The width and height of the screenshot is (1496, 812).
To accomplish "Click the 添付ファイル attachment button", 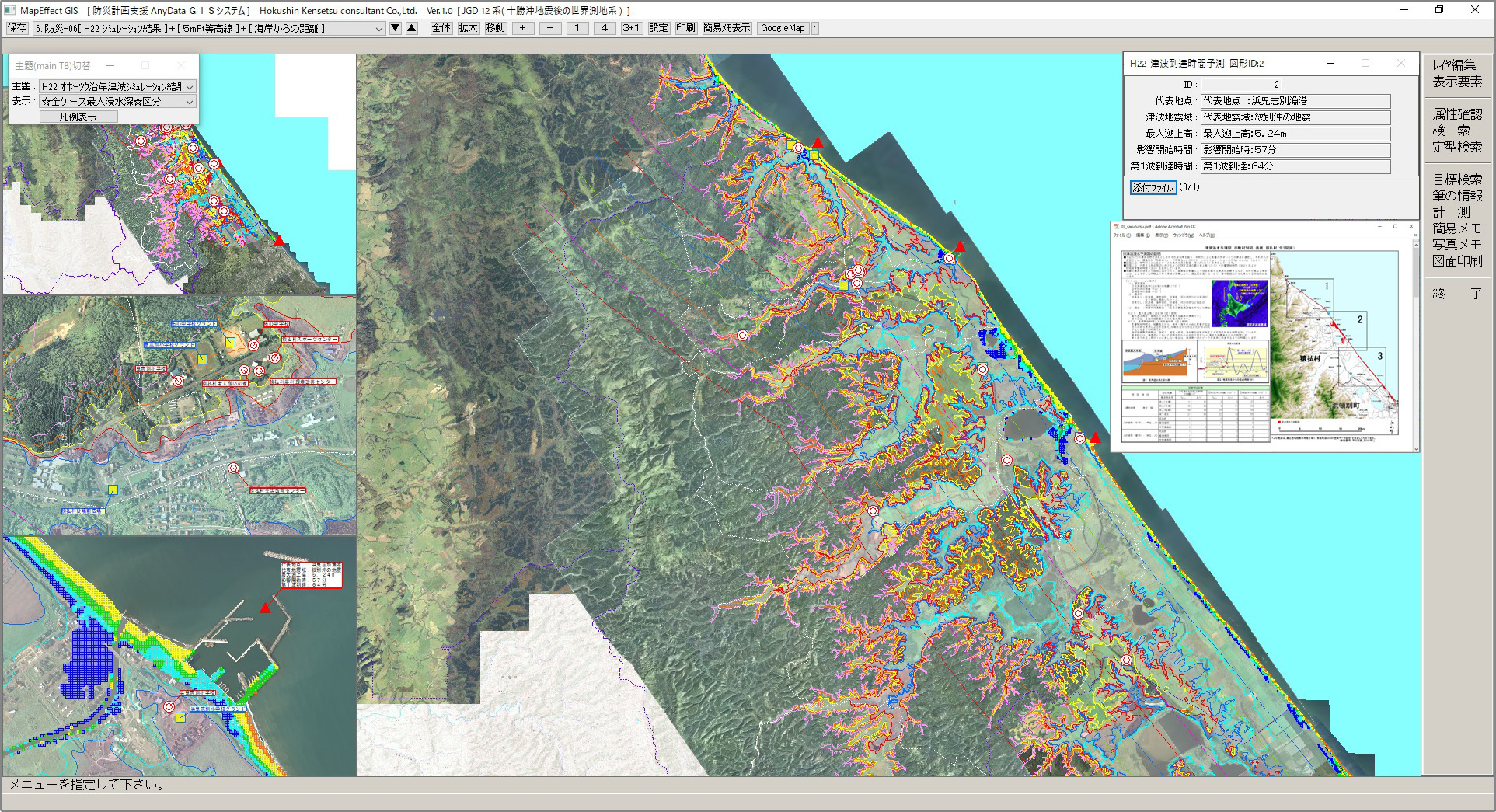I will (1153, 187).
